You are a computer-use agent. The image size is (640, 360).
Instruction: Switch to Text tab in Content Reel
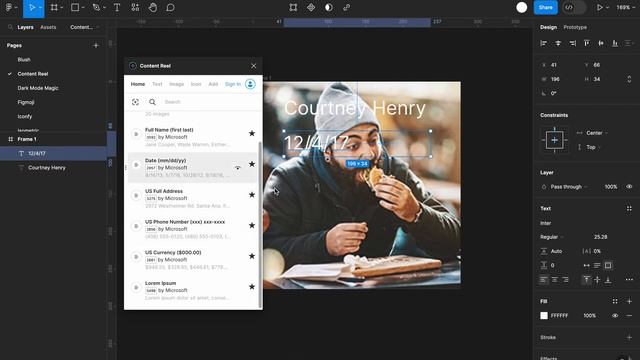coord(157,84)
